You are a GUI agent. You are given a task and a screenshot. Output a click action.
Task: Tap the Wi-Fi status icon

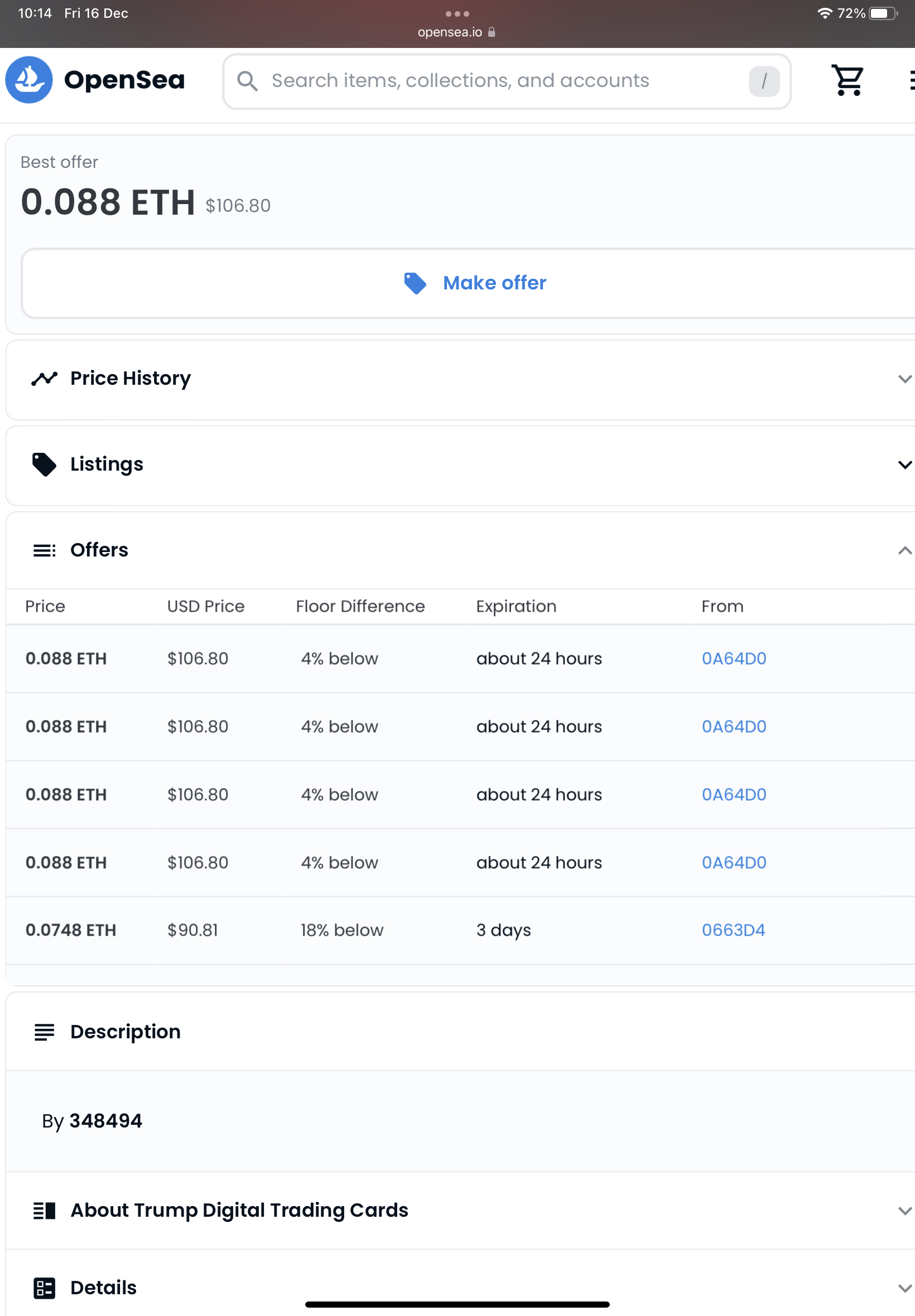[x=825, y=13]
